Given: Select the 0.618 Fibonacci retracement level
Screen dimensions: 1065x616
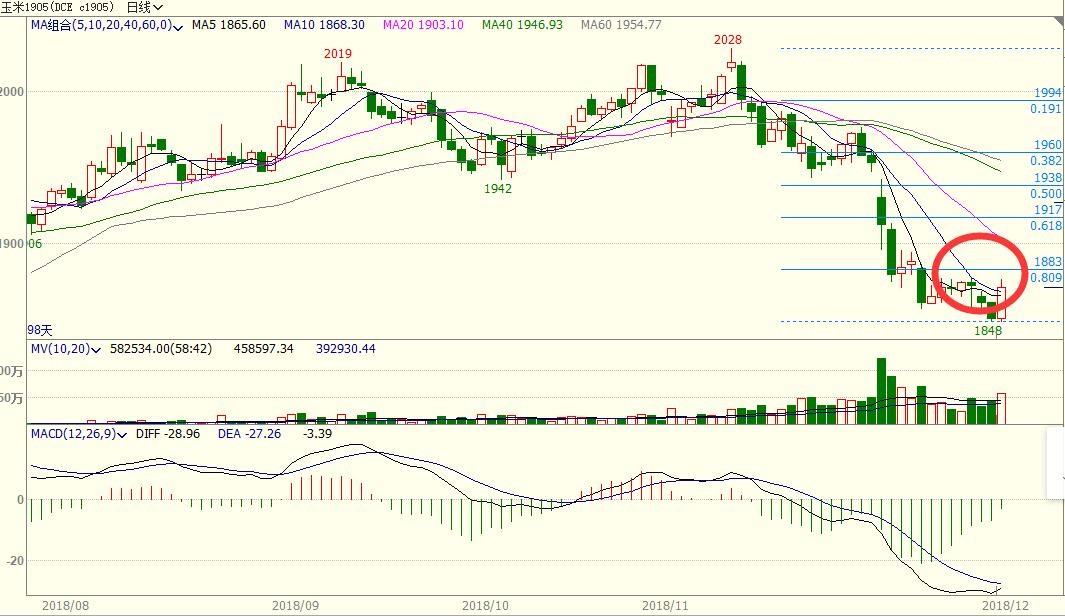Looking at the screenshot, I should tap(1045, 226).
